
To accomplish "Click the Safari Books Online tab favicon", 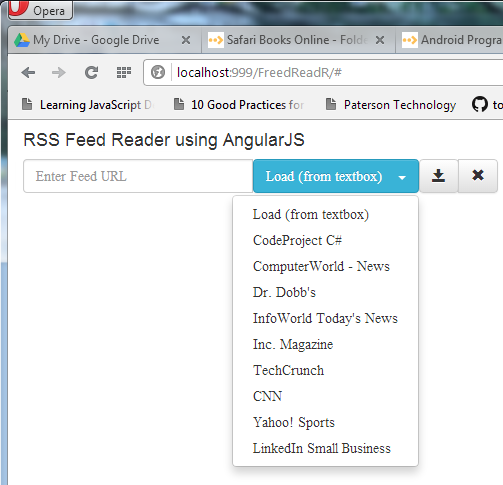I will coord(216,40).
